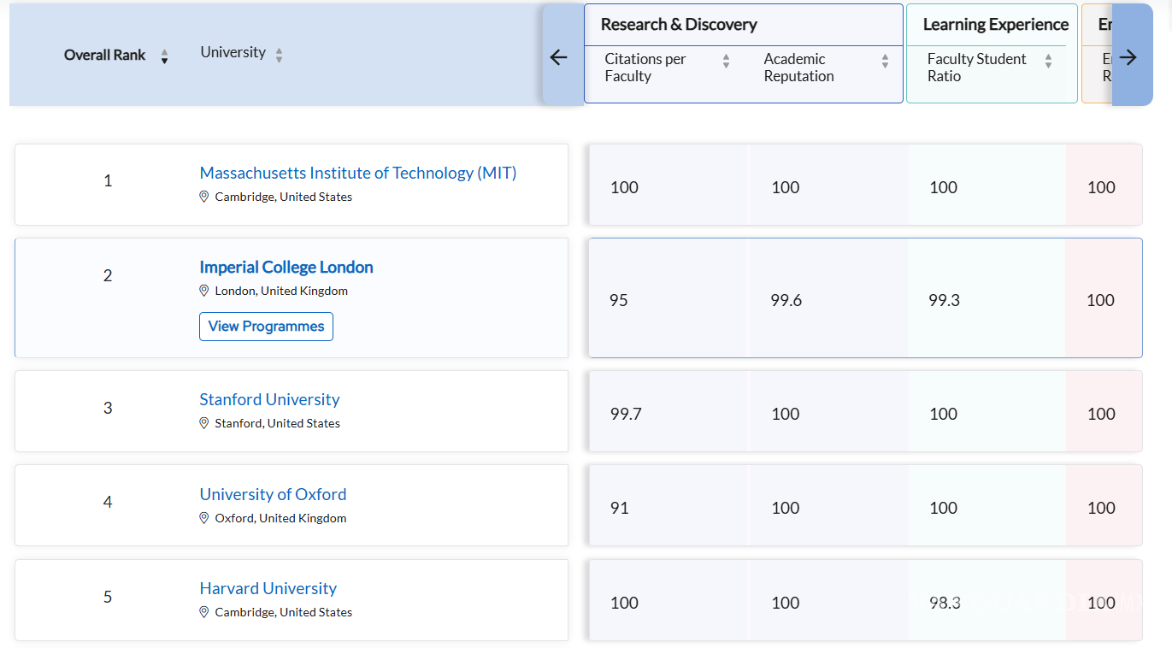Open Massachusetts Institute of Technology link
This screenshot has width=1172, height=648.
click(357, 172)
